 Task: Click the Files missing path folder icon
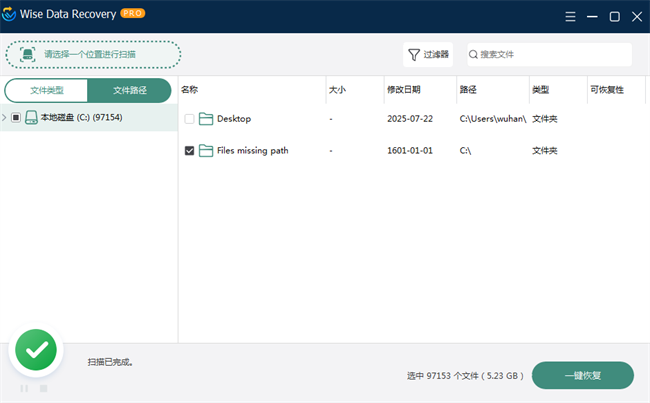[206, 151]
